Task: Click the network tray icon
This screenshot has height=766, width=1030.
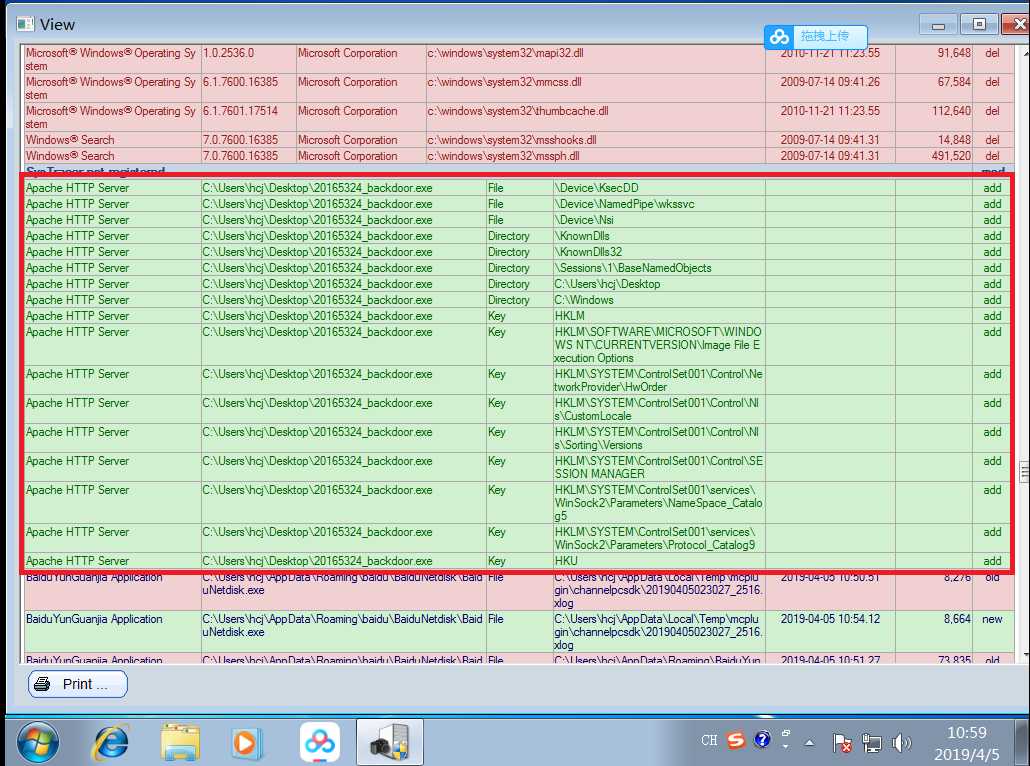Action: point(872,743)
